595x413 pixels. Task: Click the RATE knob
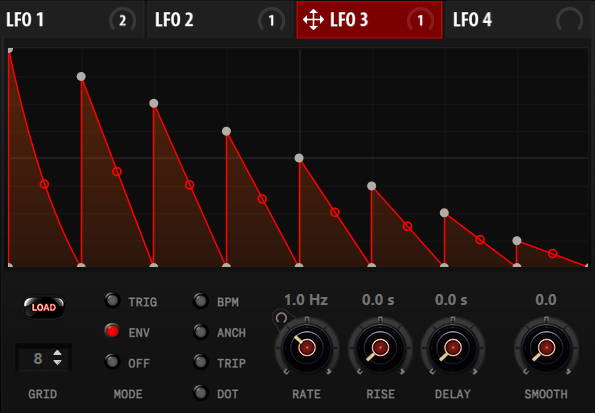[307, 347]
